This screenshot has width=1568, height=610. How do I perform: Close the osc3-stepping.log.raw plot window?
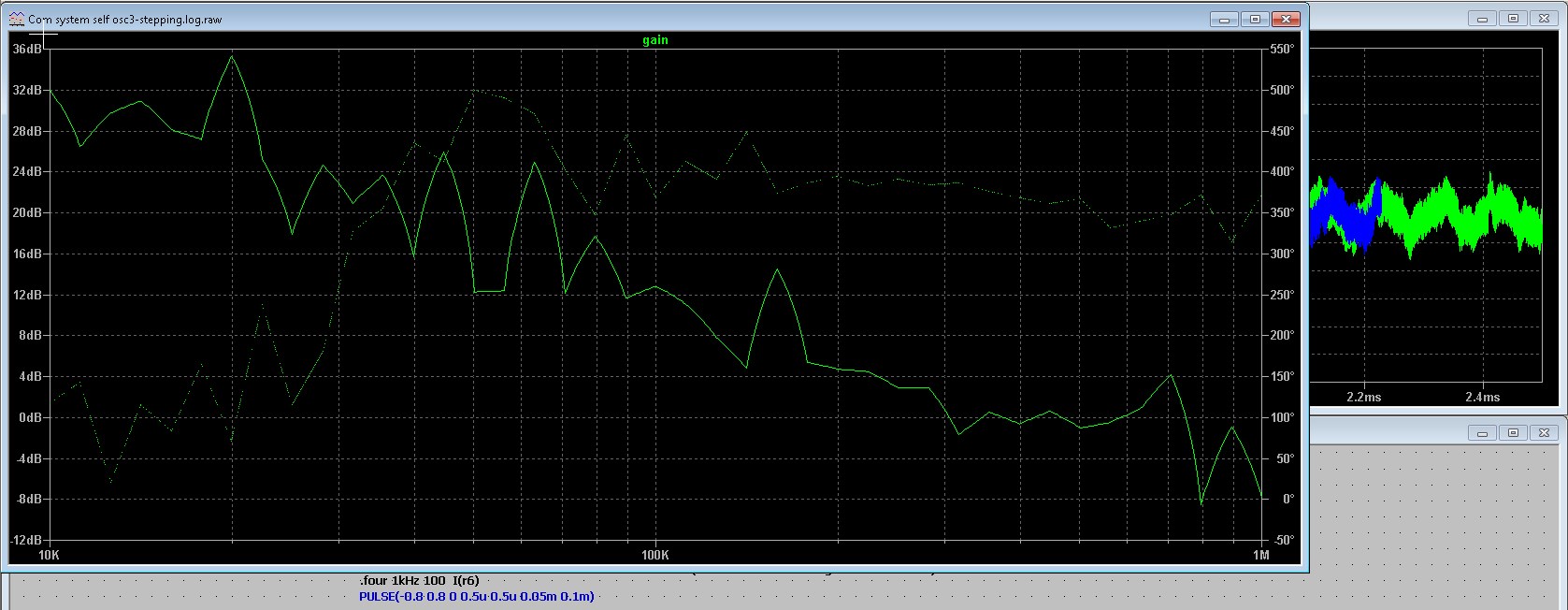click(x=1287, y=19)
